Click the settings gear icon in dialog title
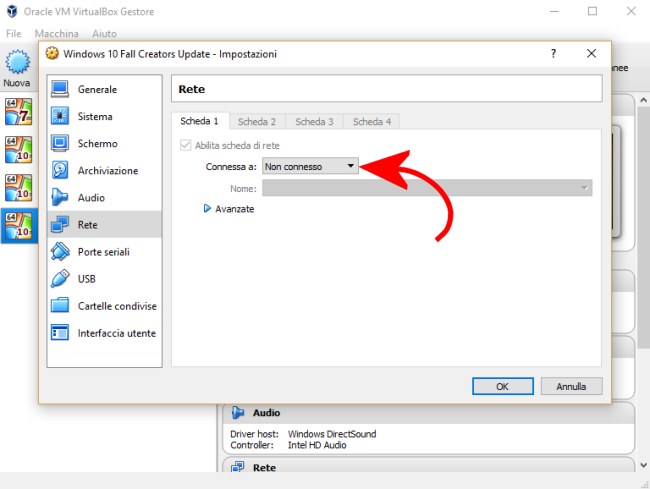This screenshot has height=489, width=650. pyautogui.click(x=52, y=53)
